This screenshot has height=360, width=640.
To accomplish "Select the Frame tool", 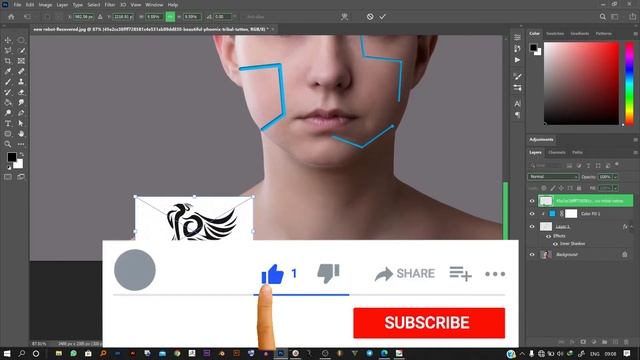I will pyautogui.click(x=21, y=61).
